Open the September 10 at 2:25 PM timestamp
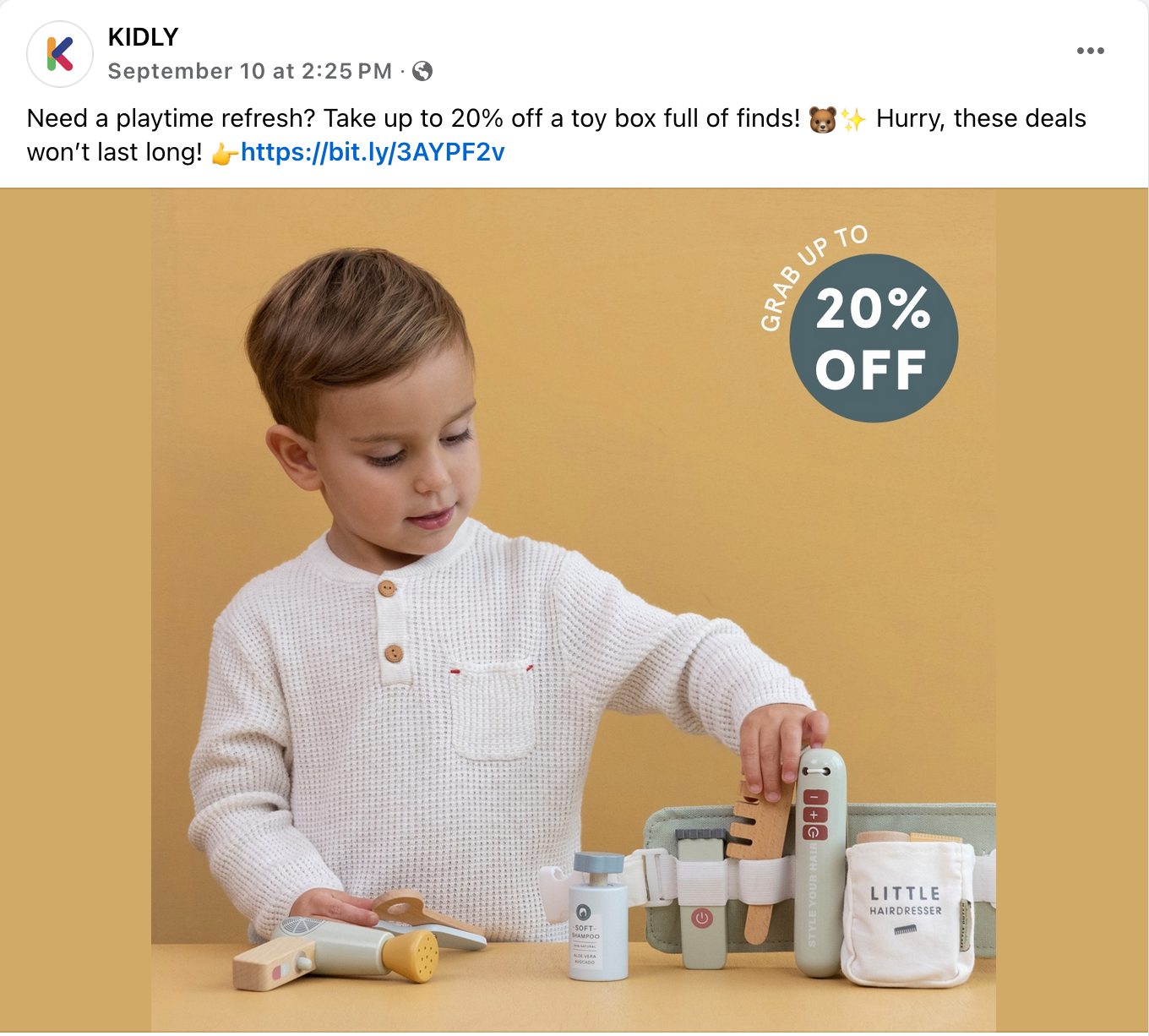Image resolution: width=1149 pixels, height=1036 pixels. click(x=250, y=71)
